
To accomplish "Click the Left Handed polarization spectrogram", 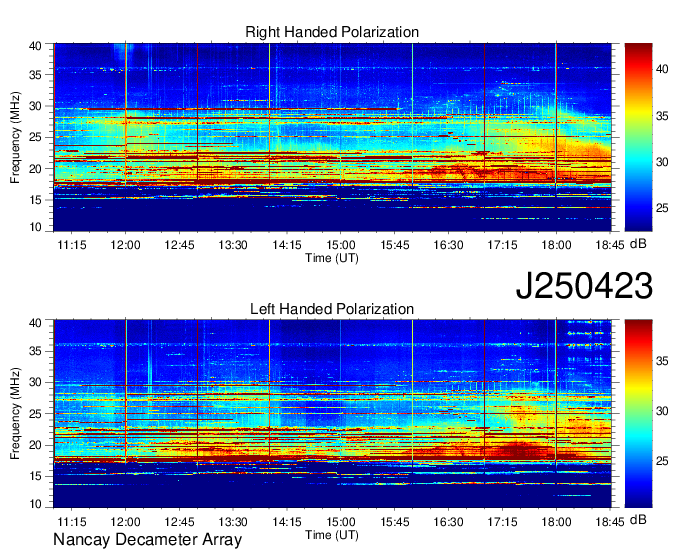I will tap(332, 414).
